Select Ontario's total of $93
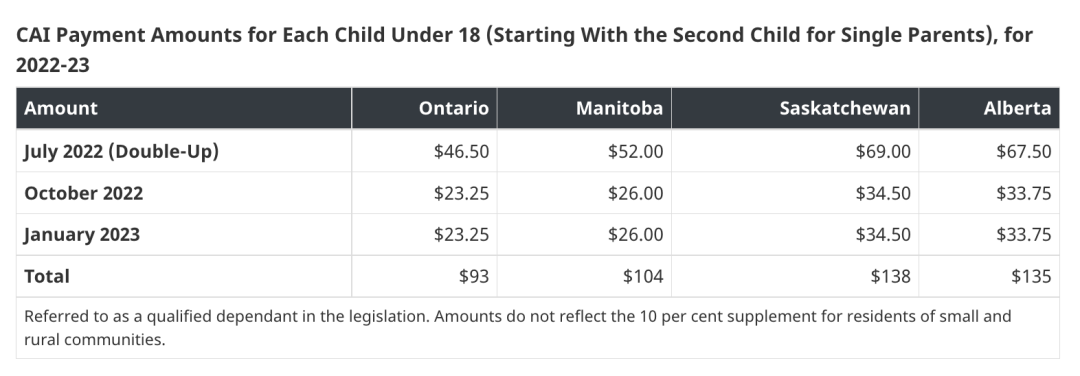This screenshot has height=376, width=1080. point(474,276)
